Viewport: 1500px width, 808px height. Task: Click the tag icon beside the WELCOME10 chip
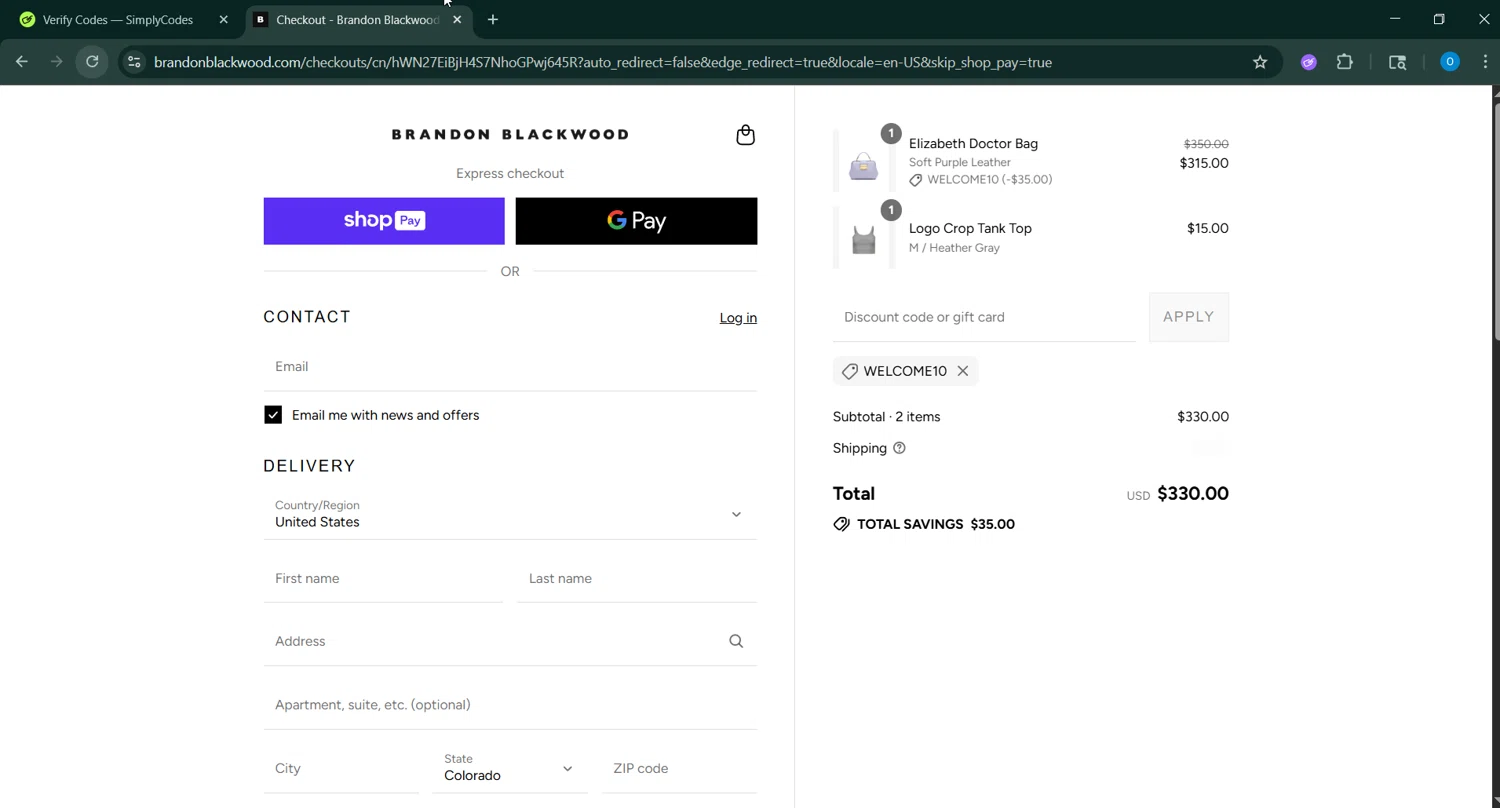849,371
